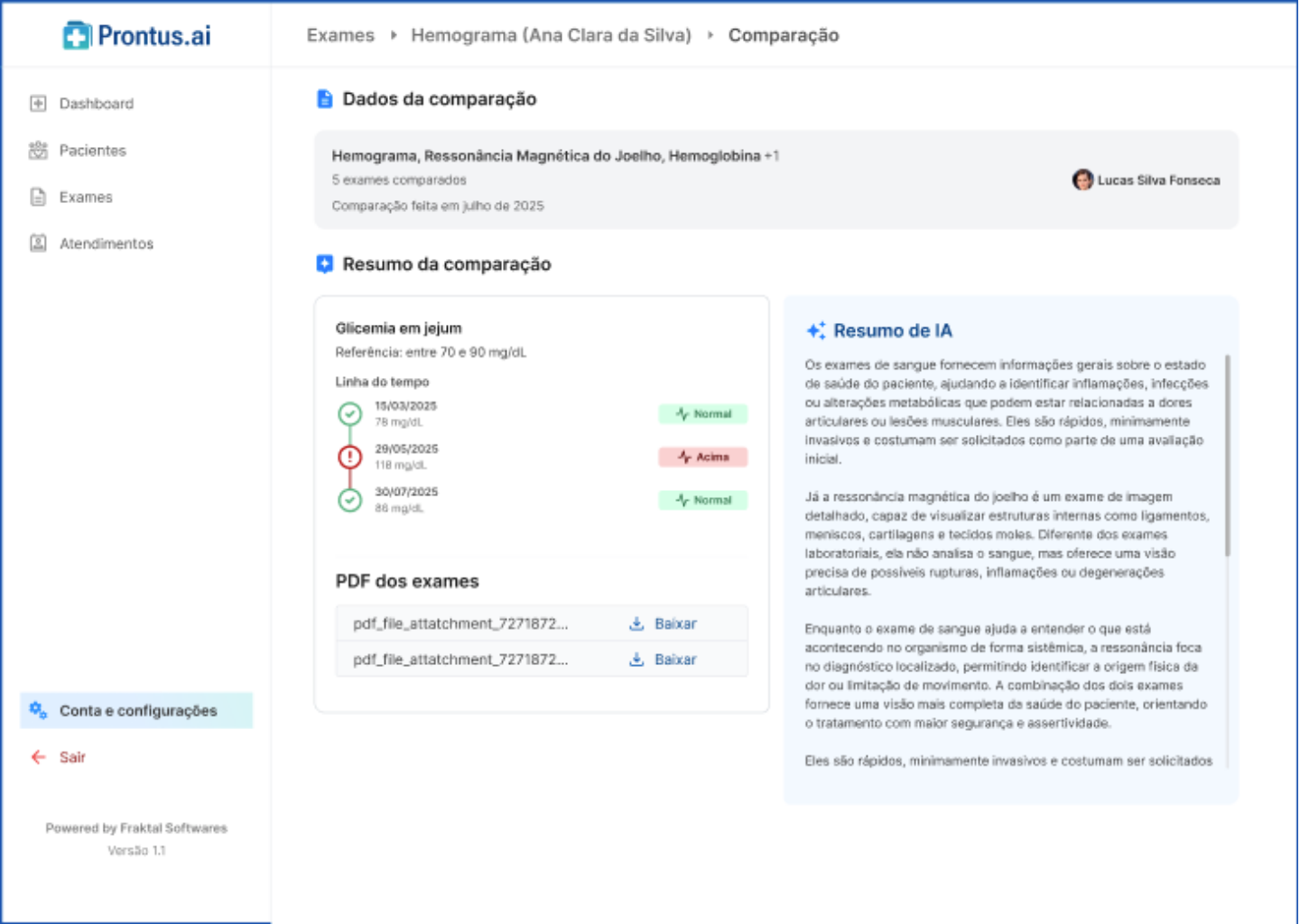
Task: Click the Lucas Silva Fonseca name
Action: point(1158,180)
